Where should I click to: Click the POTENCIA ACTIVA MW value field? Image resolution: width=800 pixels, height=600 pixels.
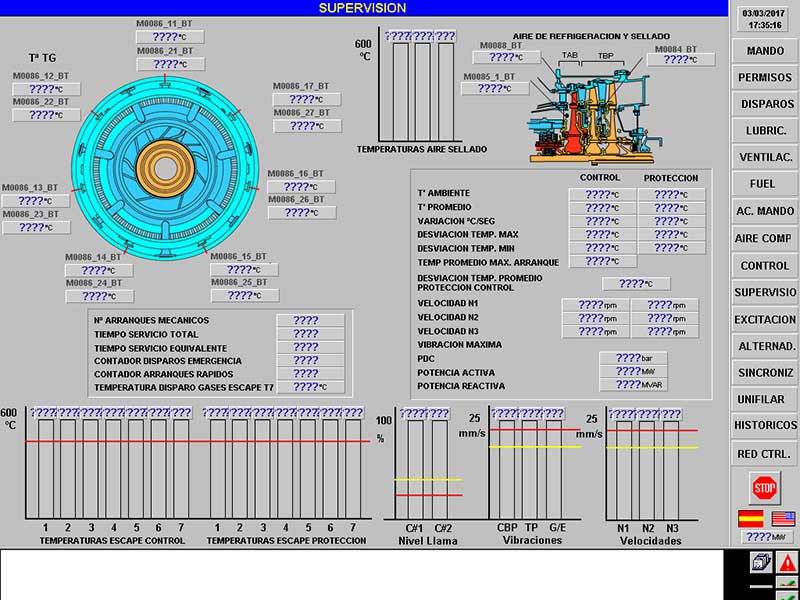633,371
